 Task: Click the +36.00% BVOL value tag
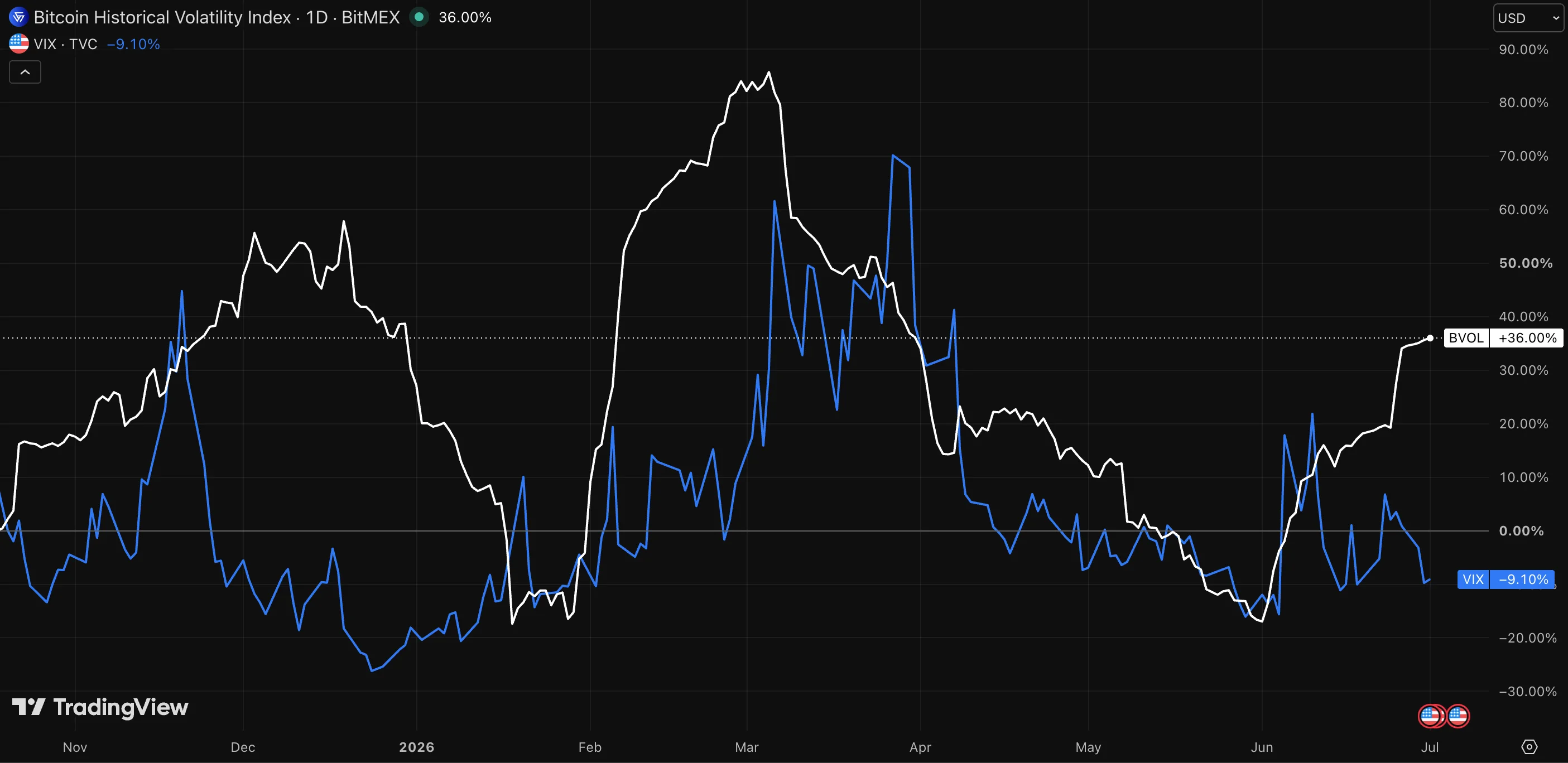click(x=1527, y=337)
